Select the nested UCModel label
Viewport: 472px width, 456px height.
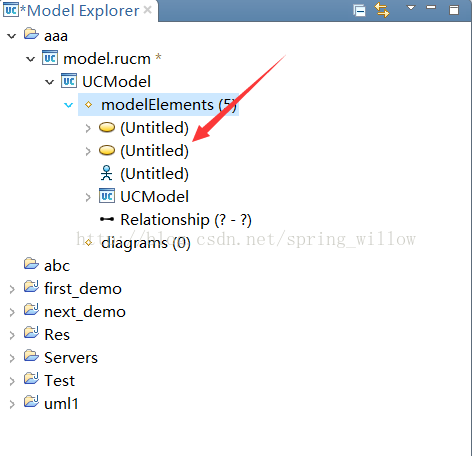click(x=154, y=197)
